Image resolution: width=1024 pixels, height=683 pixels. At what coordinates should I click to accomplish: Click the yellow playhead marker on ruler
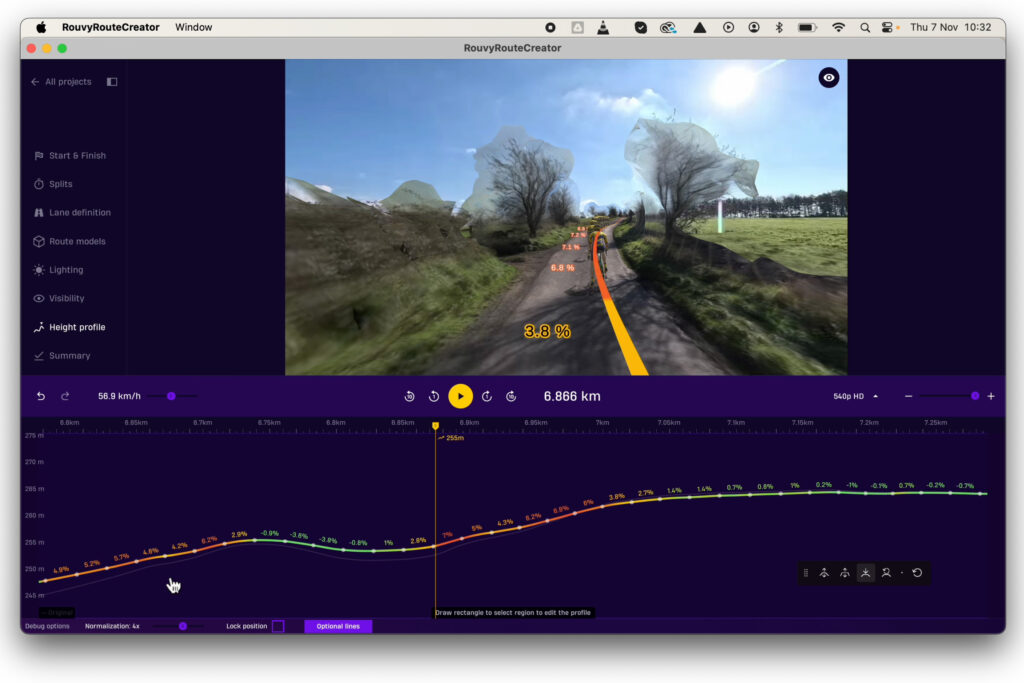click(x=436, y=426)
